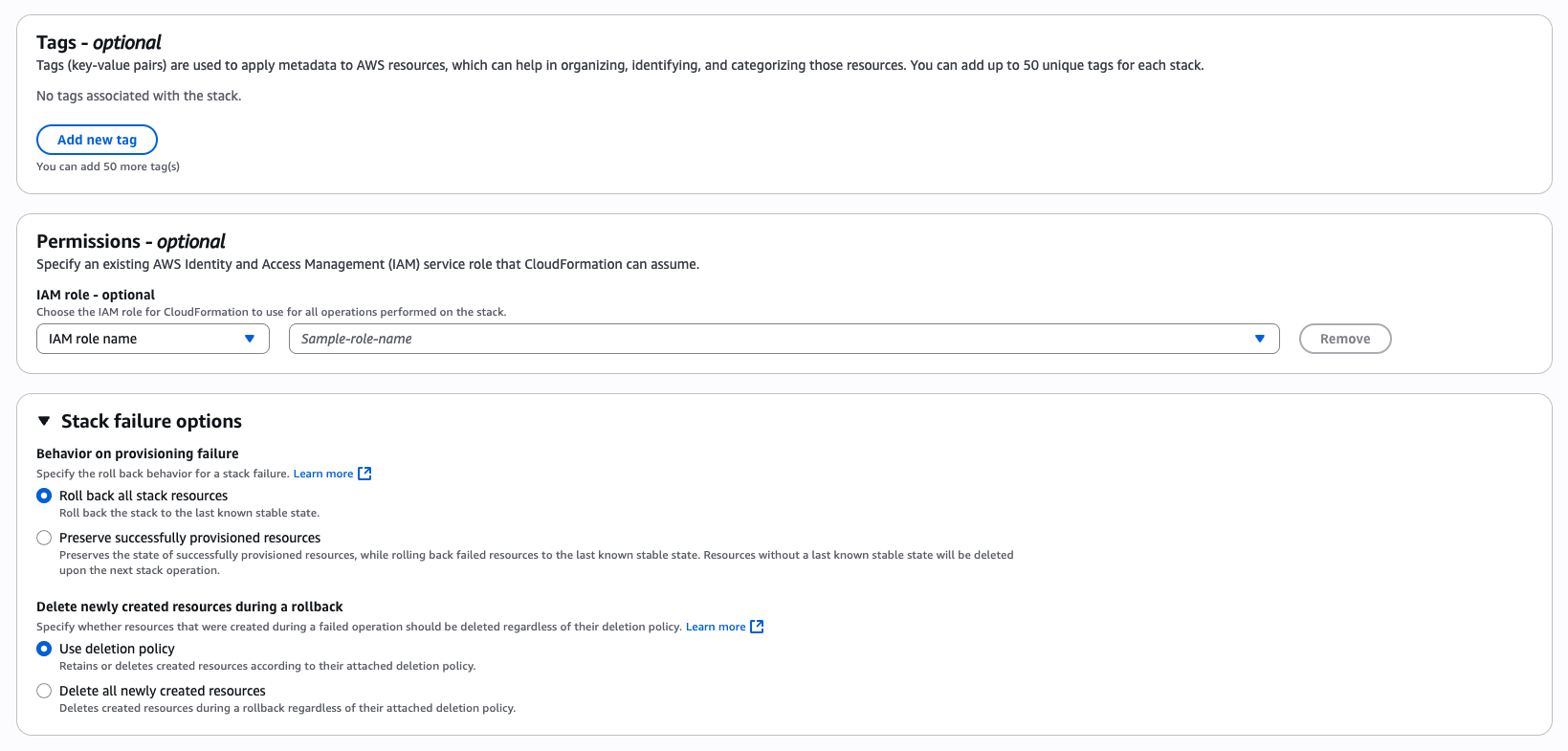
Task: Click the caret arrow in Sample-role-name field
Action: (x=1260, y=339)
